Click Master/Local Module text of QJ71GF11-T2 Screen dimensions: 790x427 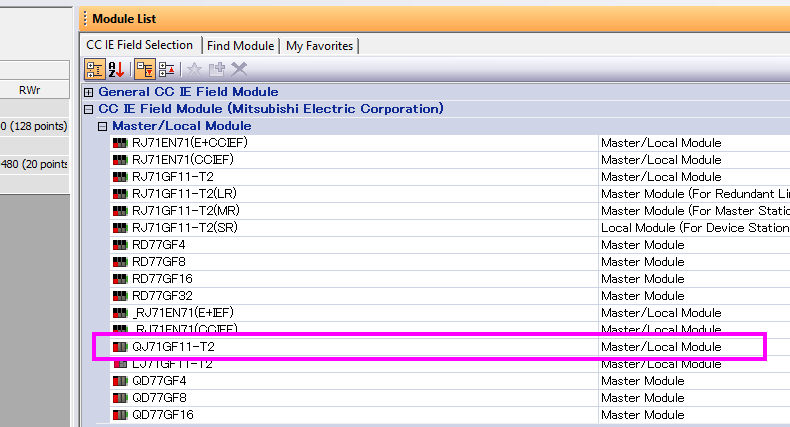(x=661, y=347)
